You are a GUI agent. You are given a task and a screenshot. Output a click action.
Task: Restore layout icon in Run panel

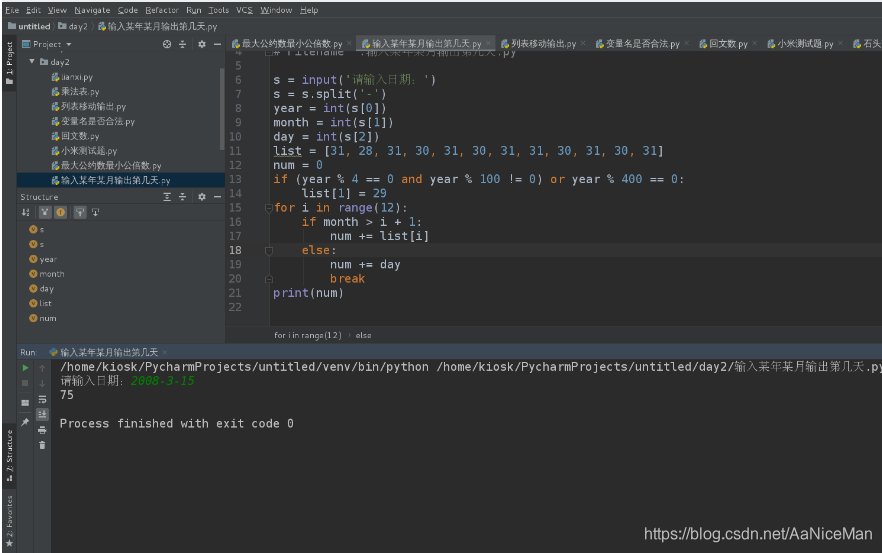25,403
